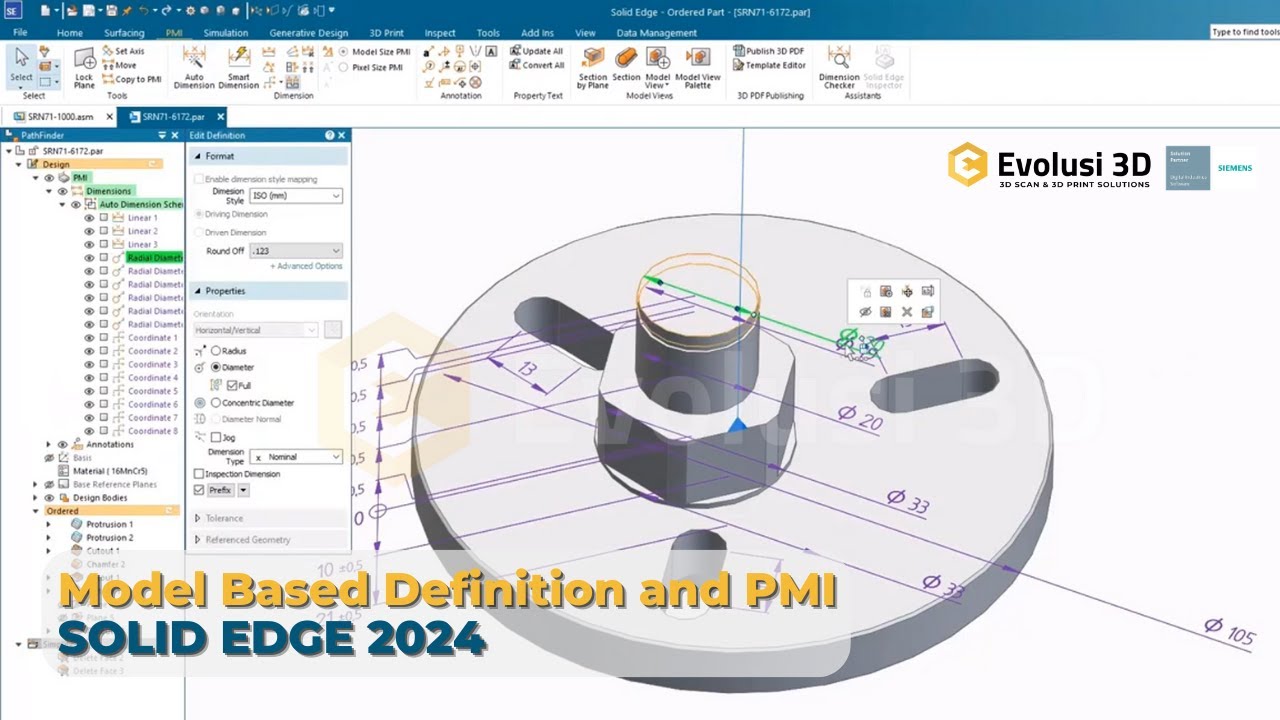This screenshot has height=720, width=1280.
Task: Open the Round Off dropdown
Action: click(x=295, y=251)
